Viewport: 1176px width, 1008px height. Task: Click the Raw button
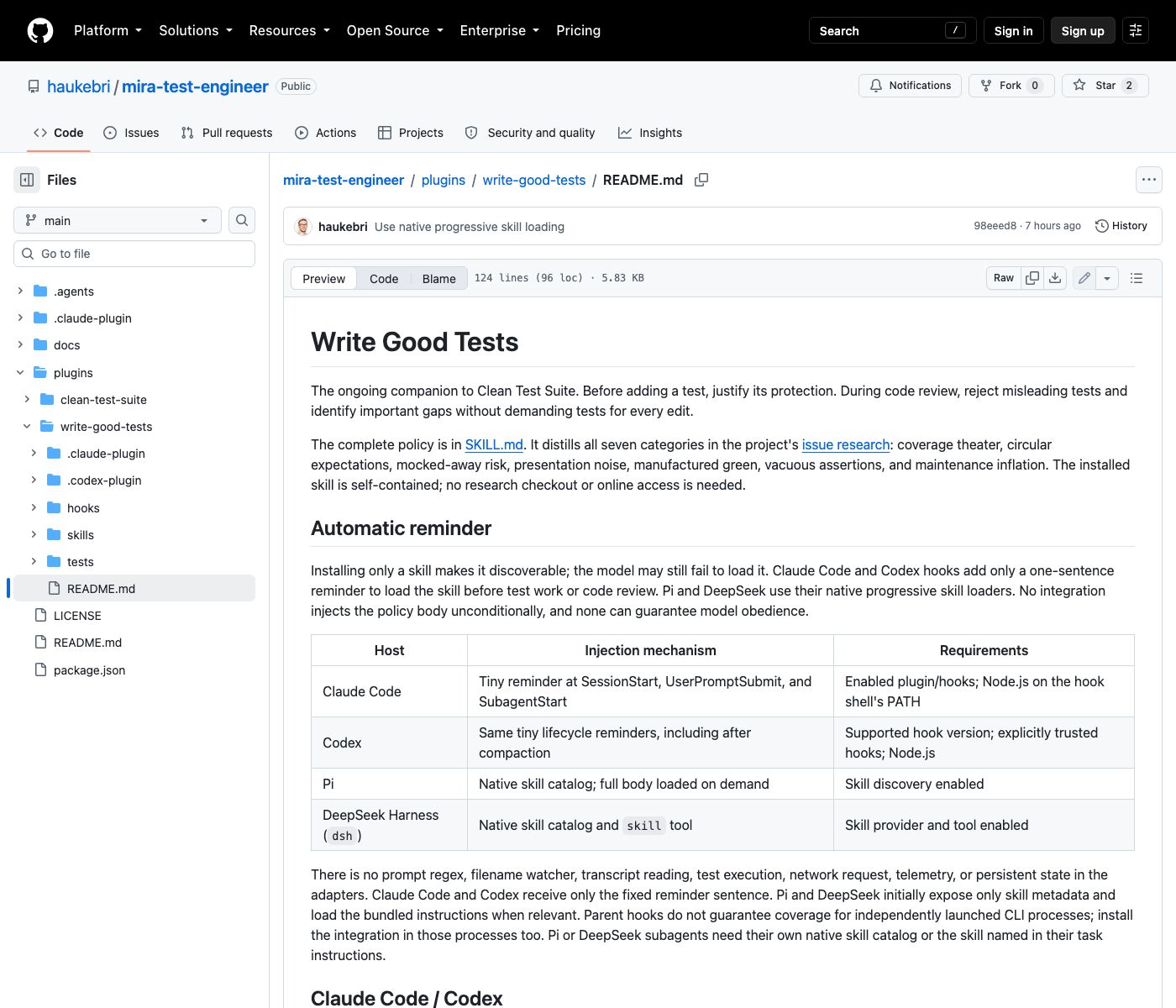[1004, 278]
